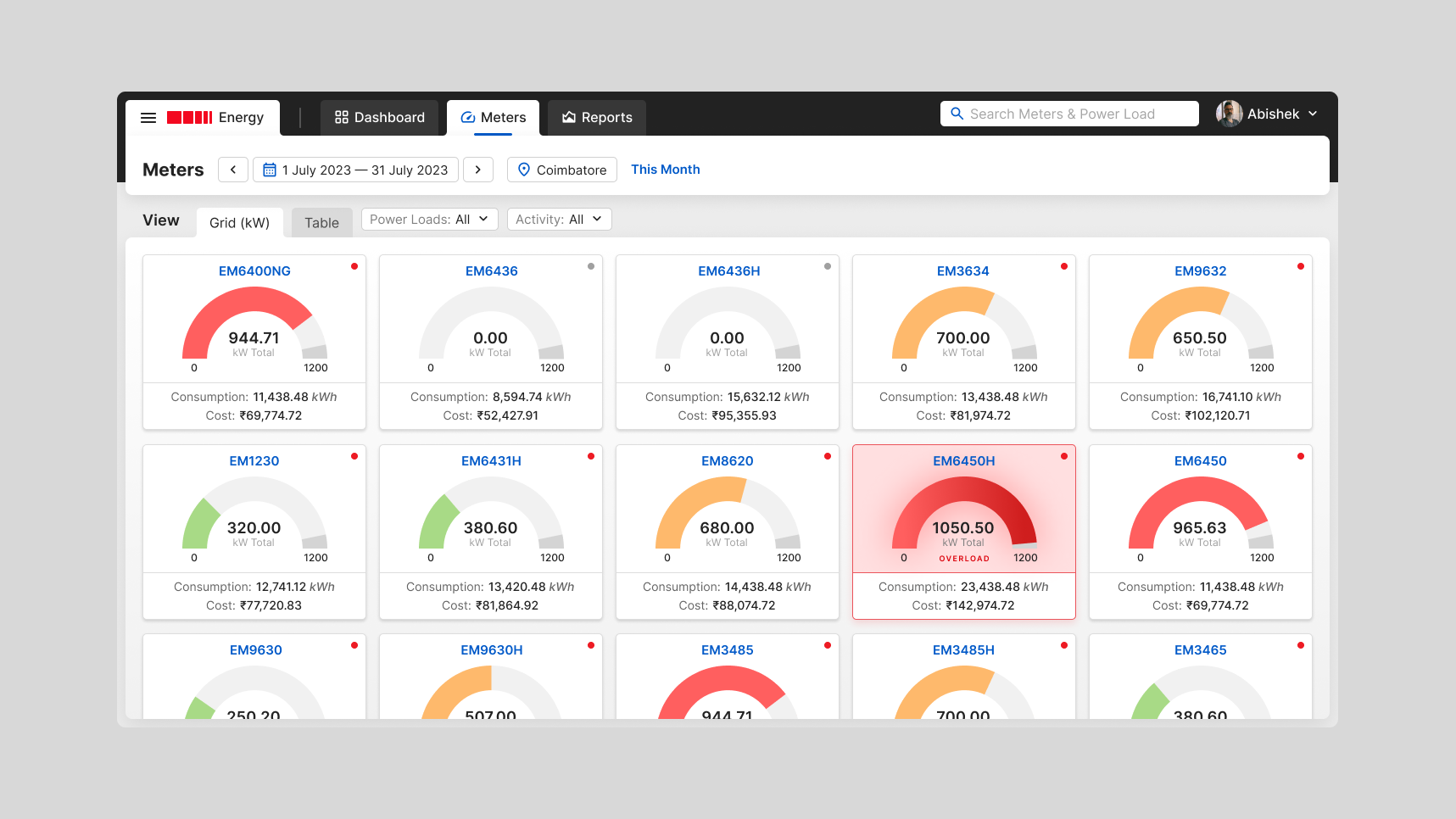Toggle the red status dot on EM6400NG

[354, 266]
